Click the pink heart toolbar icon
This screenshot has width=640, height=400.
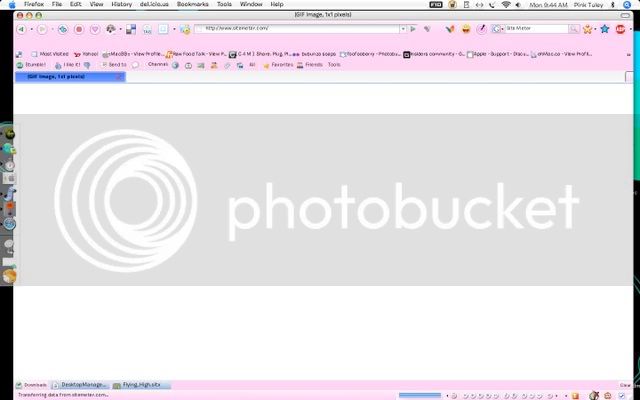click(95, 29)
